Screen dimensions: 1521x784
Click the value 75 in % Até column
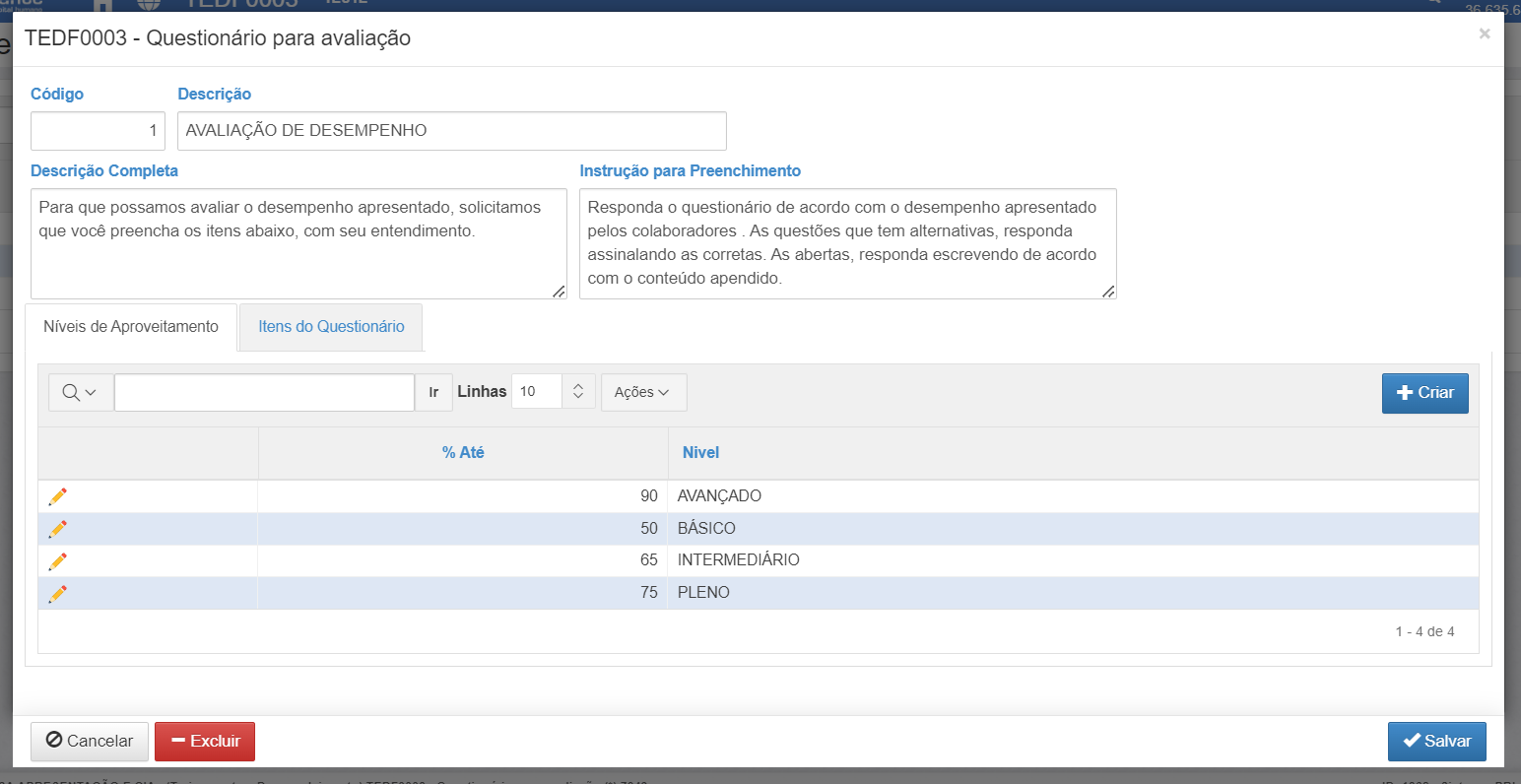pyautogui.click(x=648, y=593)
